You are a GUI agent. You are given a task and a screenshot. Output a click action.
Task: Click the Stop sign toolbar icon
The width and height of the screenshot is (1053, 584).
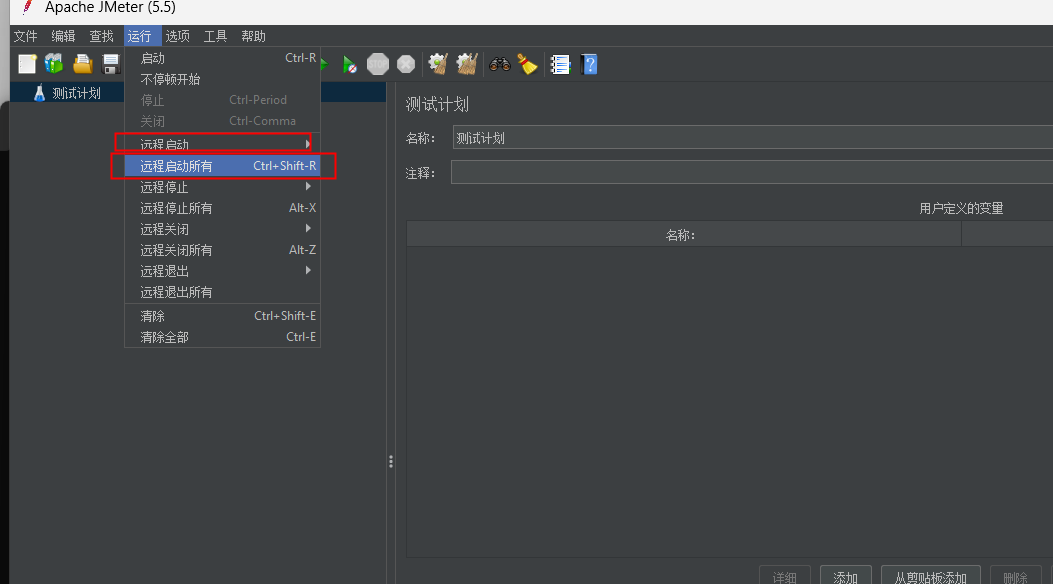(378, 64)
